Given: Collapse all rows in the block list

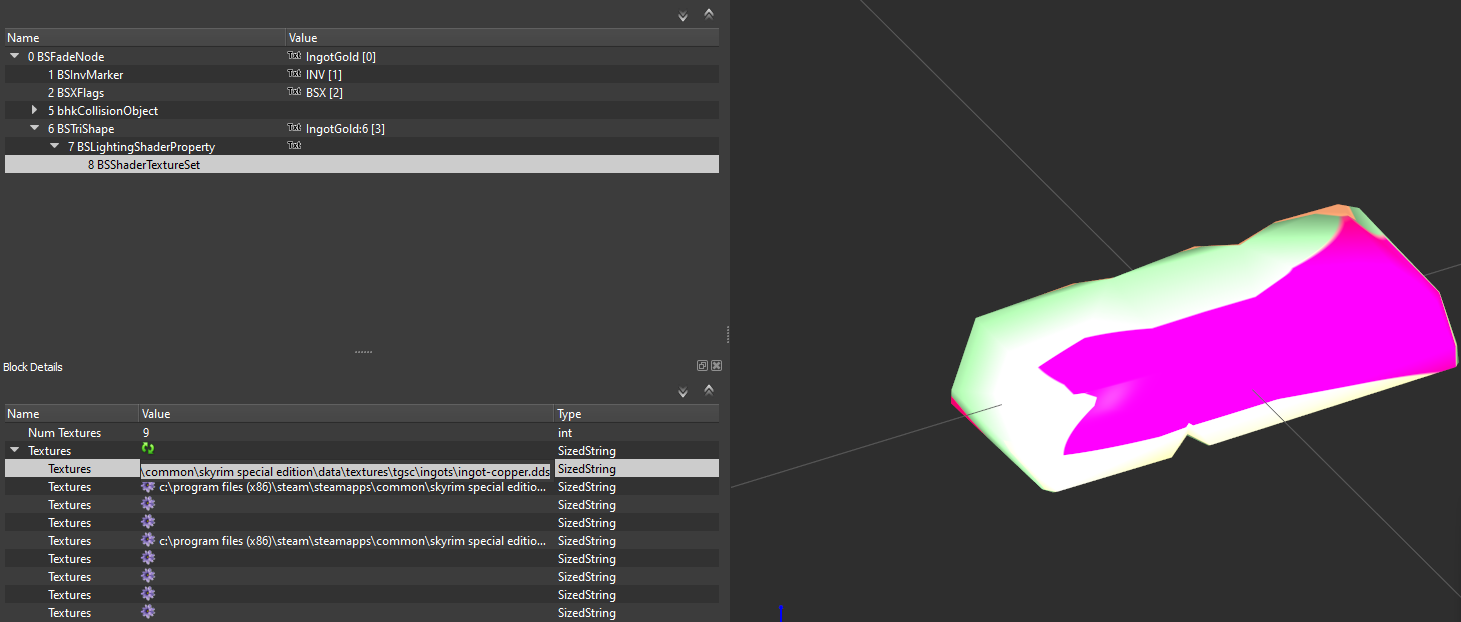Looking at the screenshot, I should point(709,14).
